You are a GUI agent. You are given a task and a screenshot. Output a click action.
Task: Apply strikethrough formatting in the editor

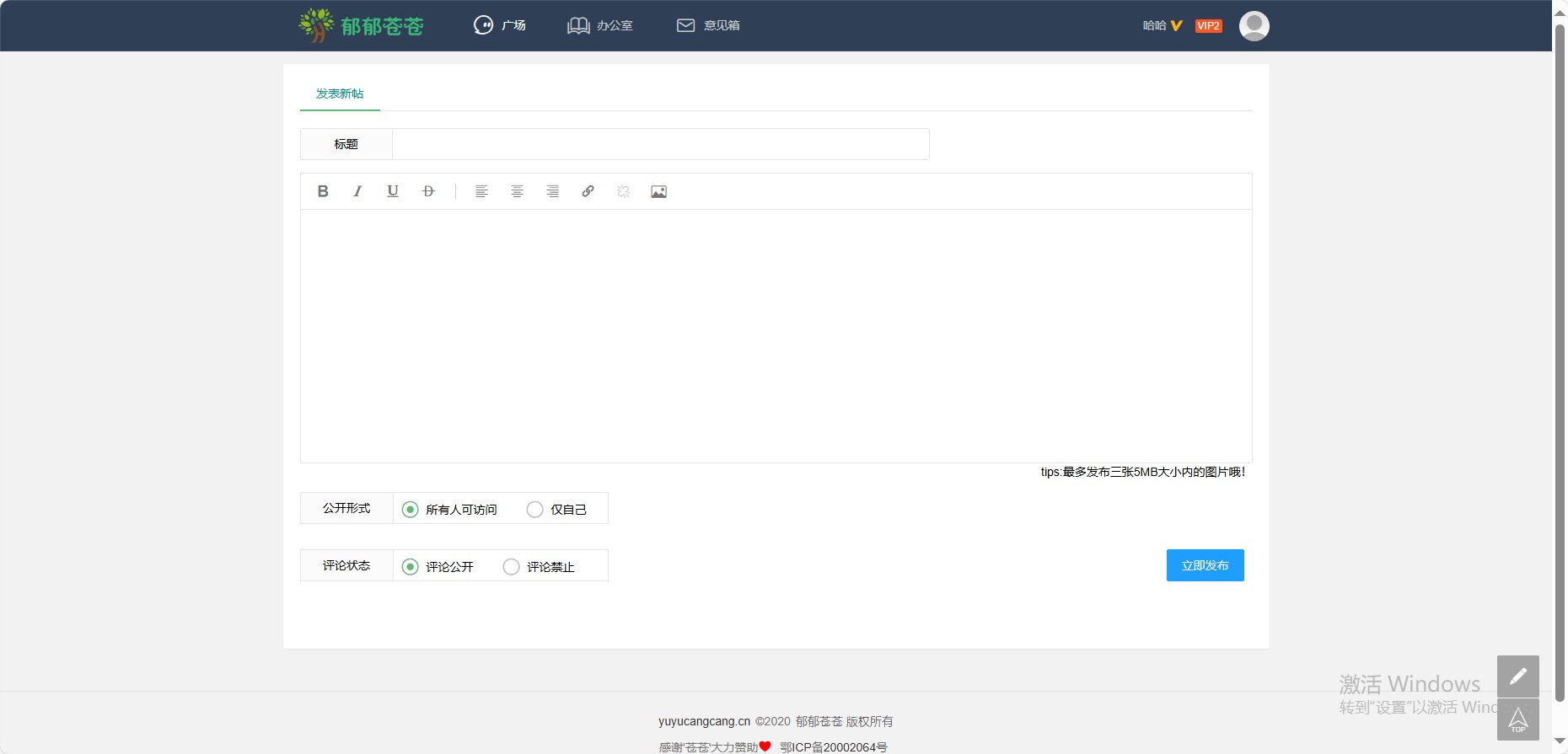[428, 191]
